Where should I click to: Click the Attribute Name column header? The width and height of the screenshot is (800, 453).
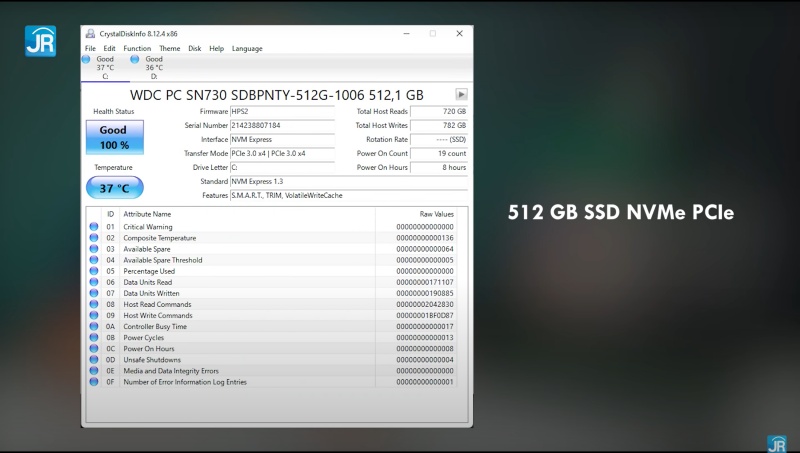[147, 214]
